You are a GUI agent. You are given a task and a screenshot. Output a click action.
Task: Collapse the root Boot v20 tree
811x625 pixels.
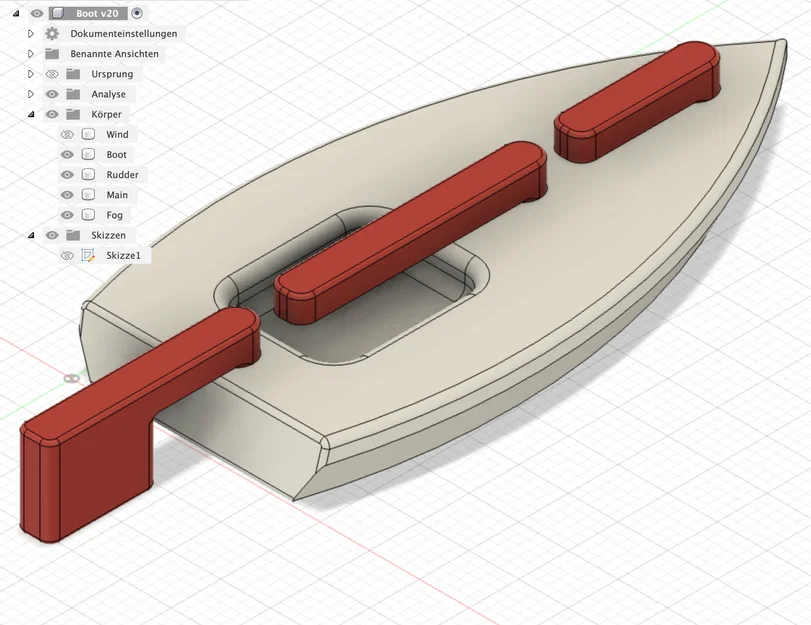coord(16,13)
